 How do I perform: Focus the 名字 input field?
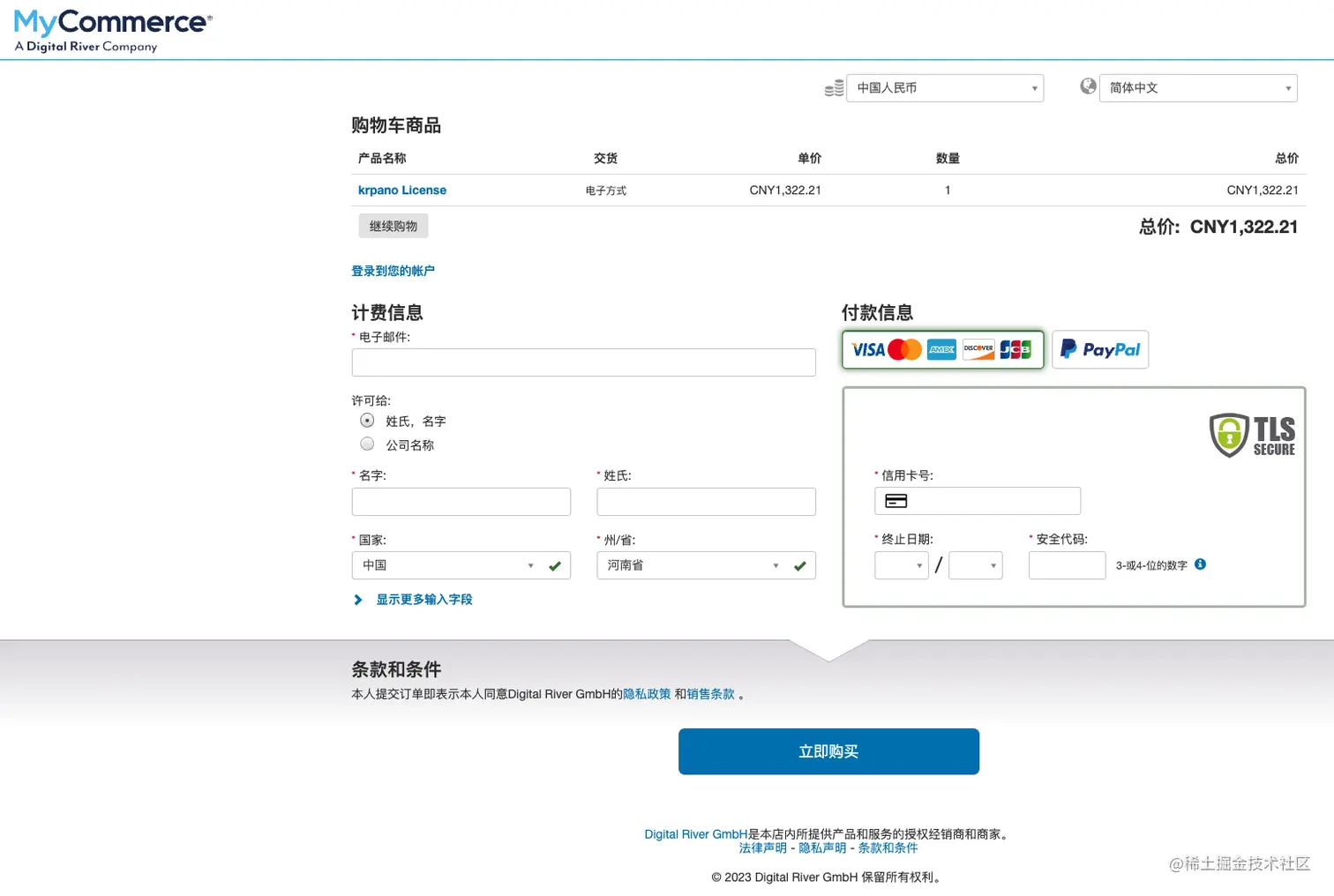tap(461, 502)
